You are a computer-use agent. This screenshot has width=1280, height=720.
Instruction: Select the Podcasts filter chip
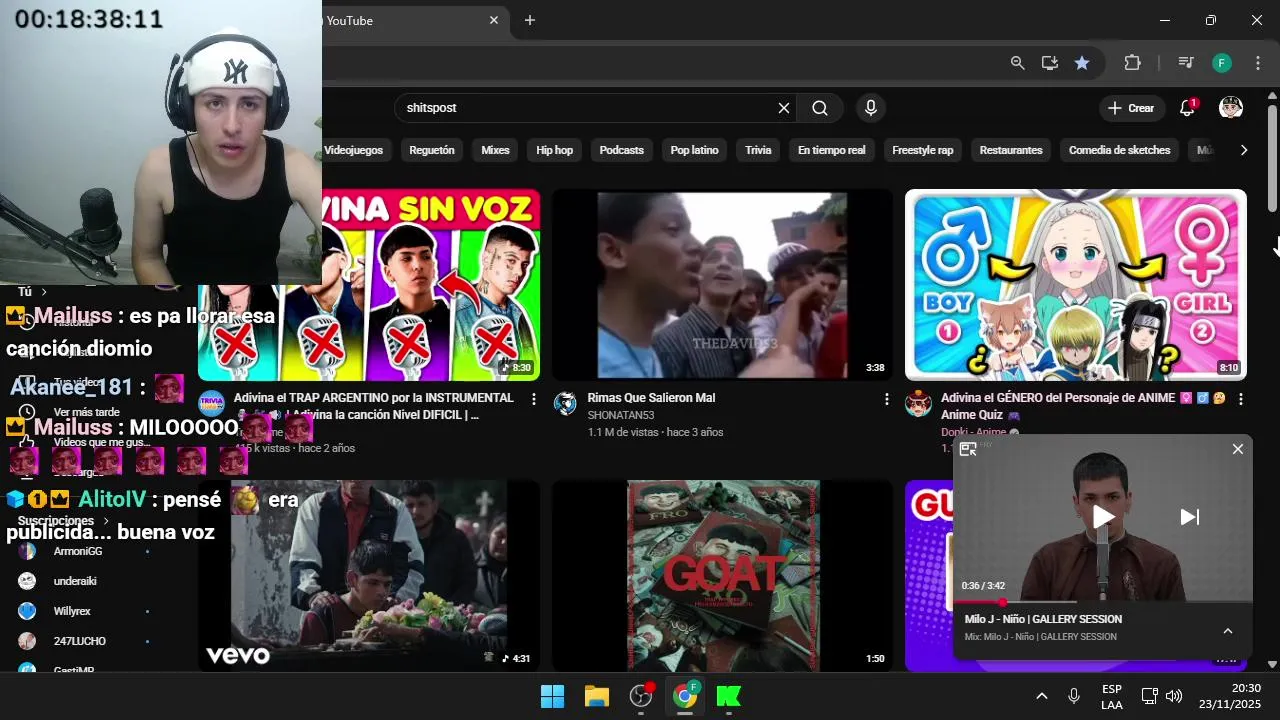pos(621,150)
